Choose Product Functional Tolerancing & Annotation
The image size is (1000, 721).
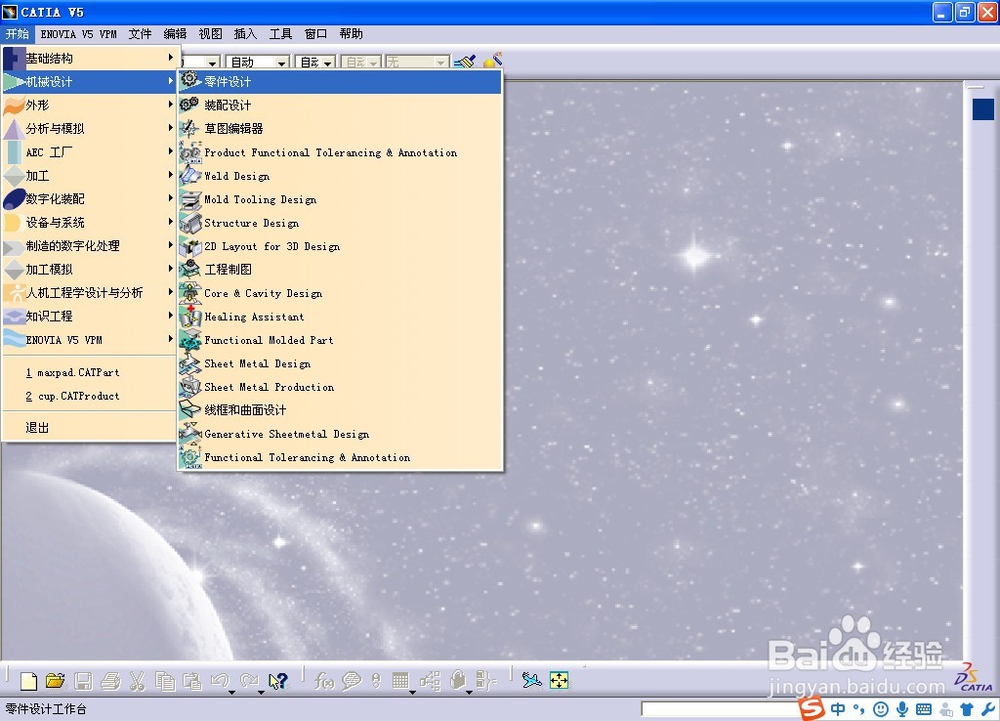coord(340,152)
